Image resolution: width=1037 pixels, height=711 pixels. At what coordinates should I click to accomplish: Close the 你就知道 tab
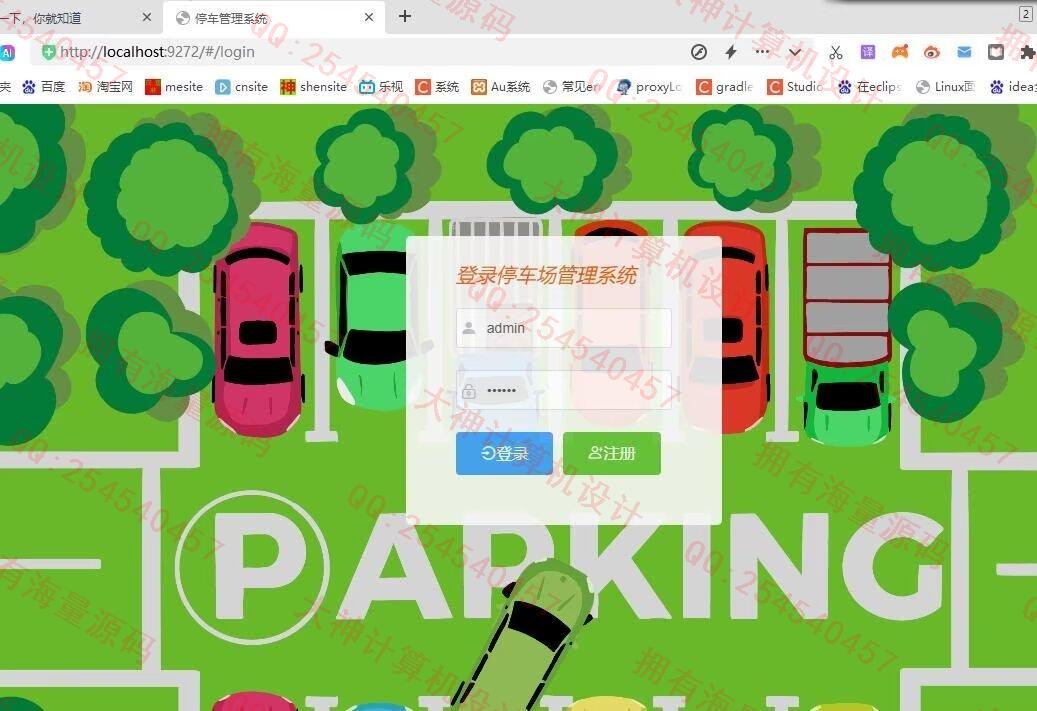tap(147, 17)
